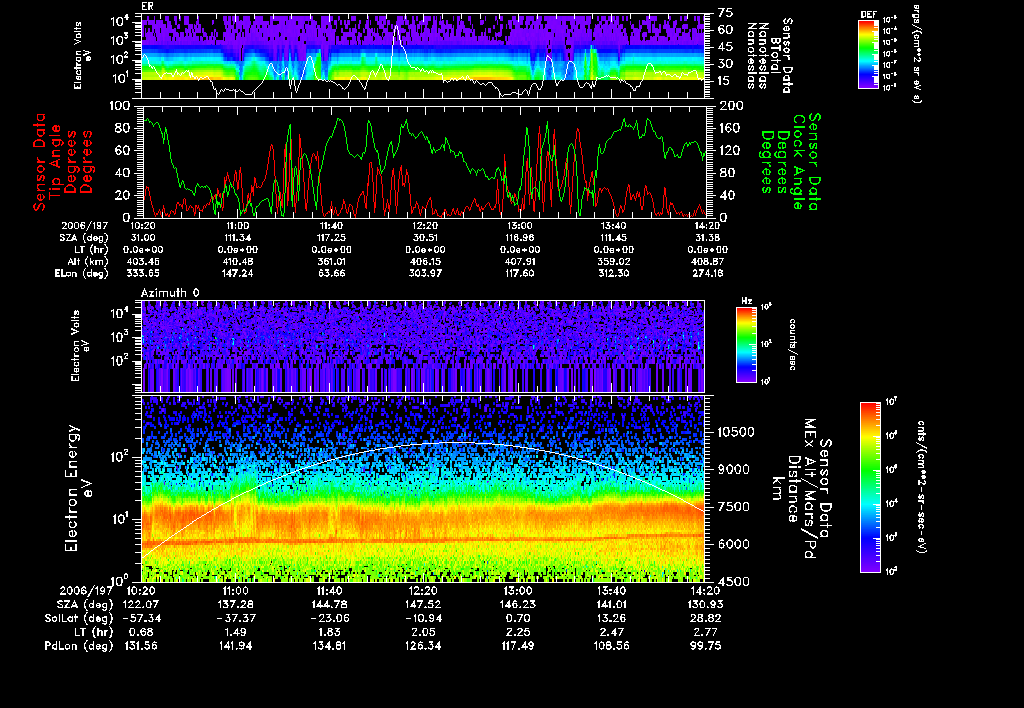Click the 160 degrees clock angle tick
Image resolution: width=1024 pixels, height=708 pixels.
(729, 128)
